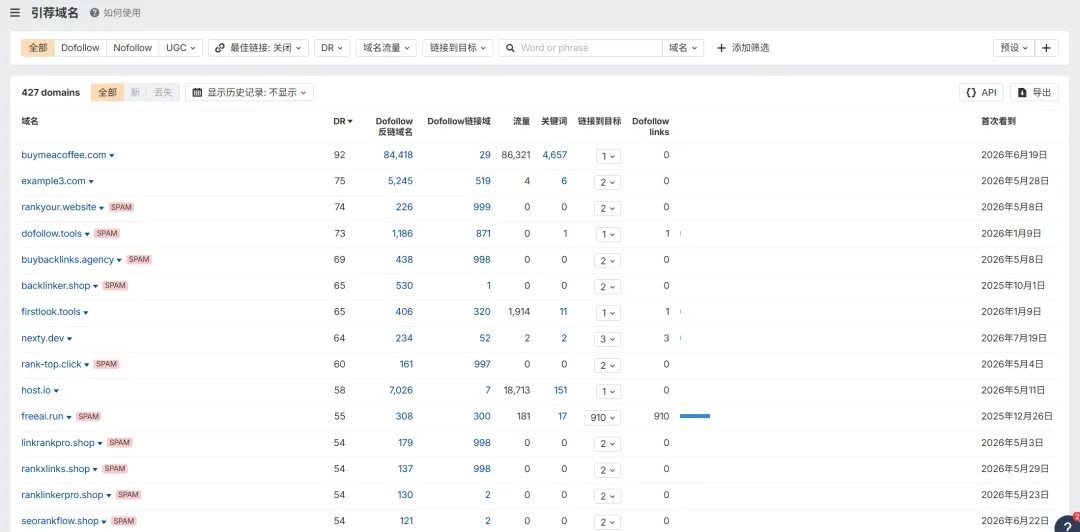Click 4,657 keywords value
This screenshot has width=1080, height=532.
554,155
